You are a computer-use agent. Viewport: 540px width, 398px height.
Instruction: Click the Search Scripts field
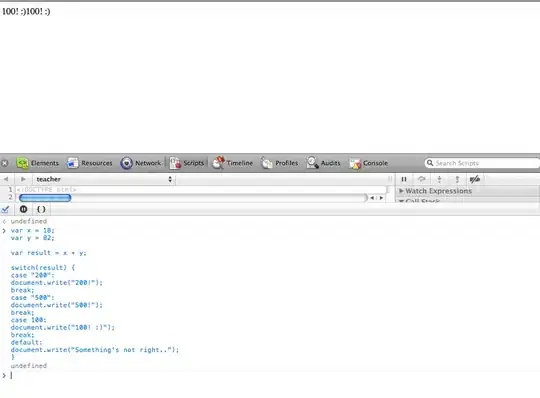click(x=482, y=163)
